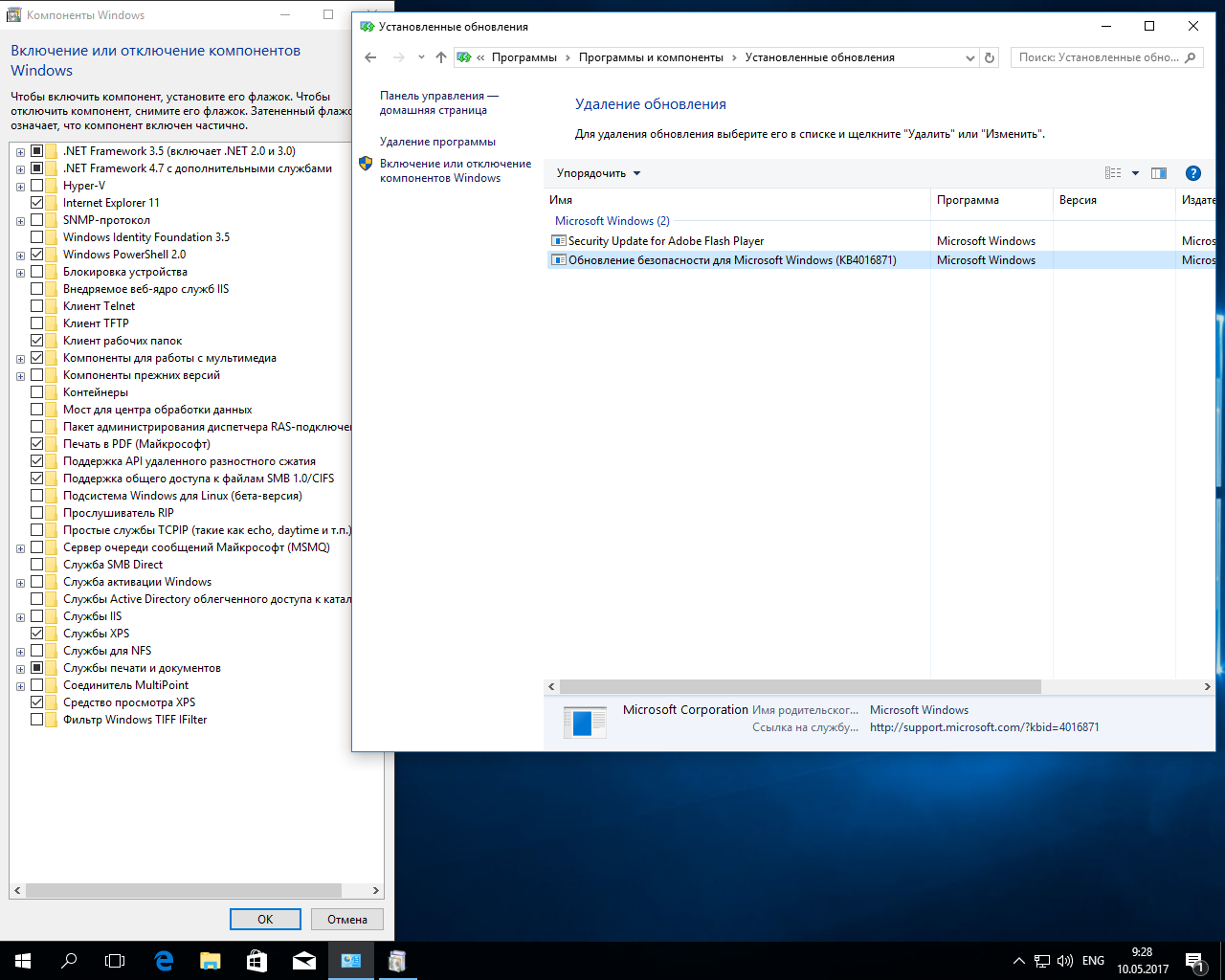Expand SNMP-протокол node

pos(20,220)
